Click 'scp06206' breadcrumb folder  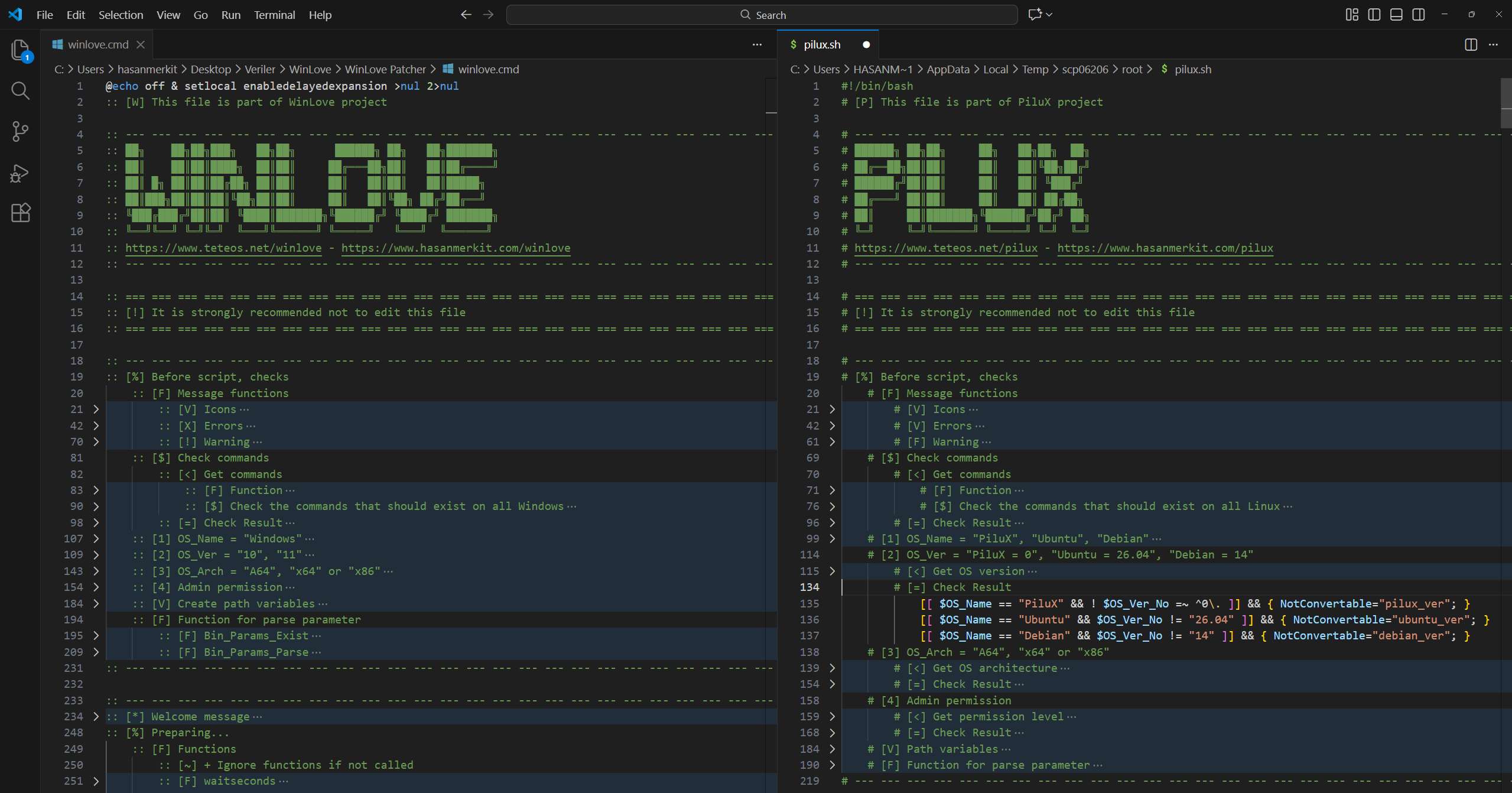[x=1085, y=69]
